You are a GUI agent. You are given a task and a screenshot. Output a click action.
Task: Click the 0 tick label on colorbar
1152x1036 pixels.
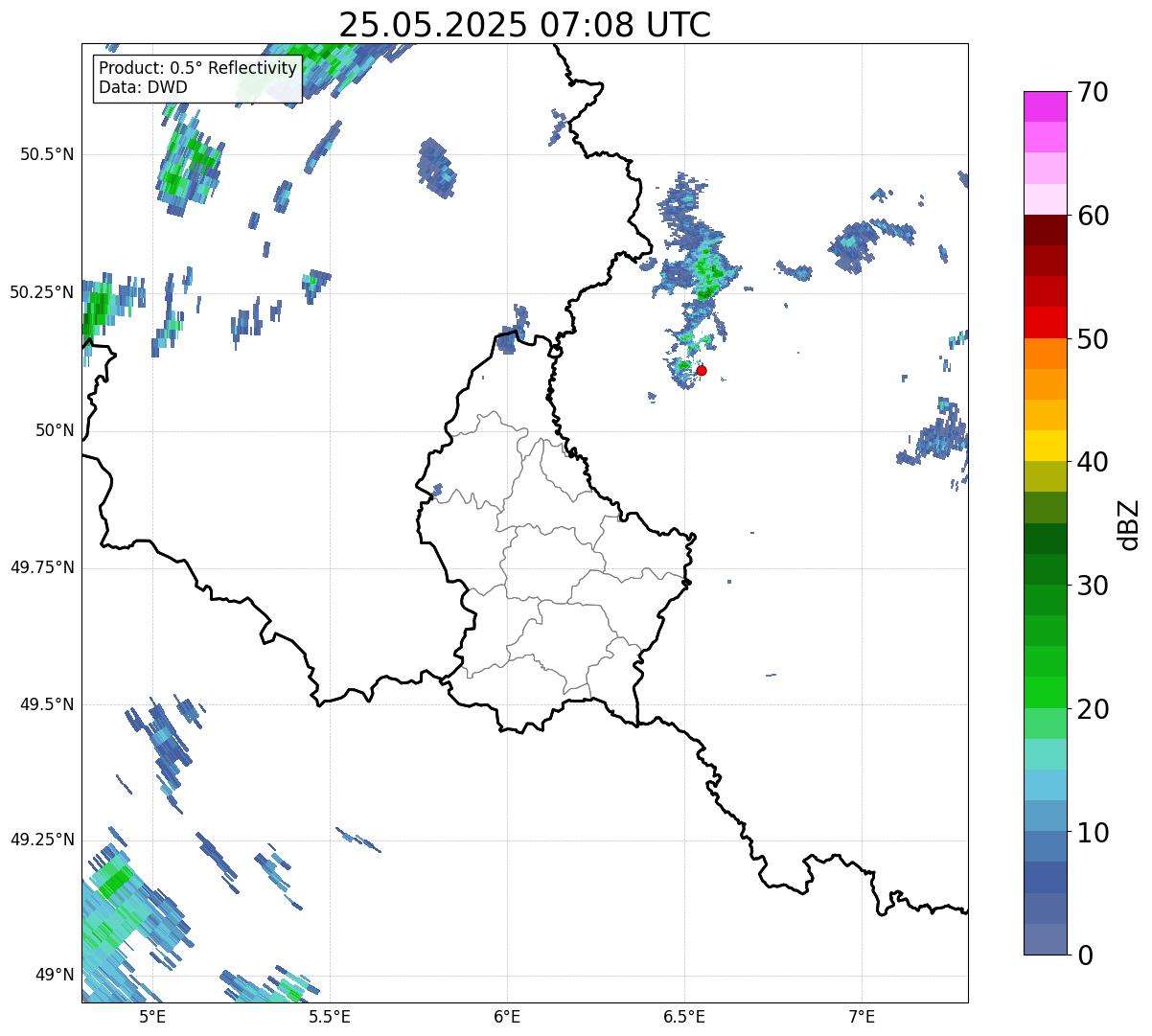coord(1084,955)
